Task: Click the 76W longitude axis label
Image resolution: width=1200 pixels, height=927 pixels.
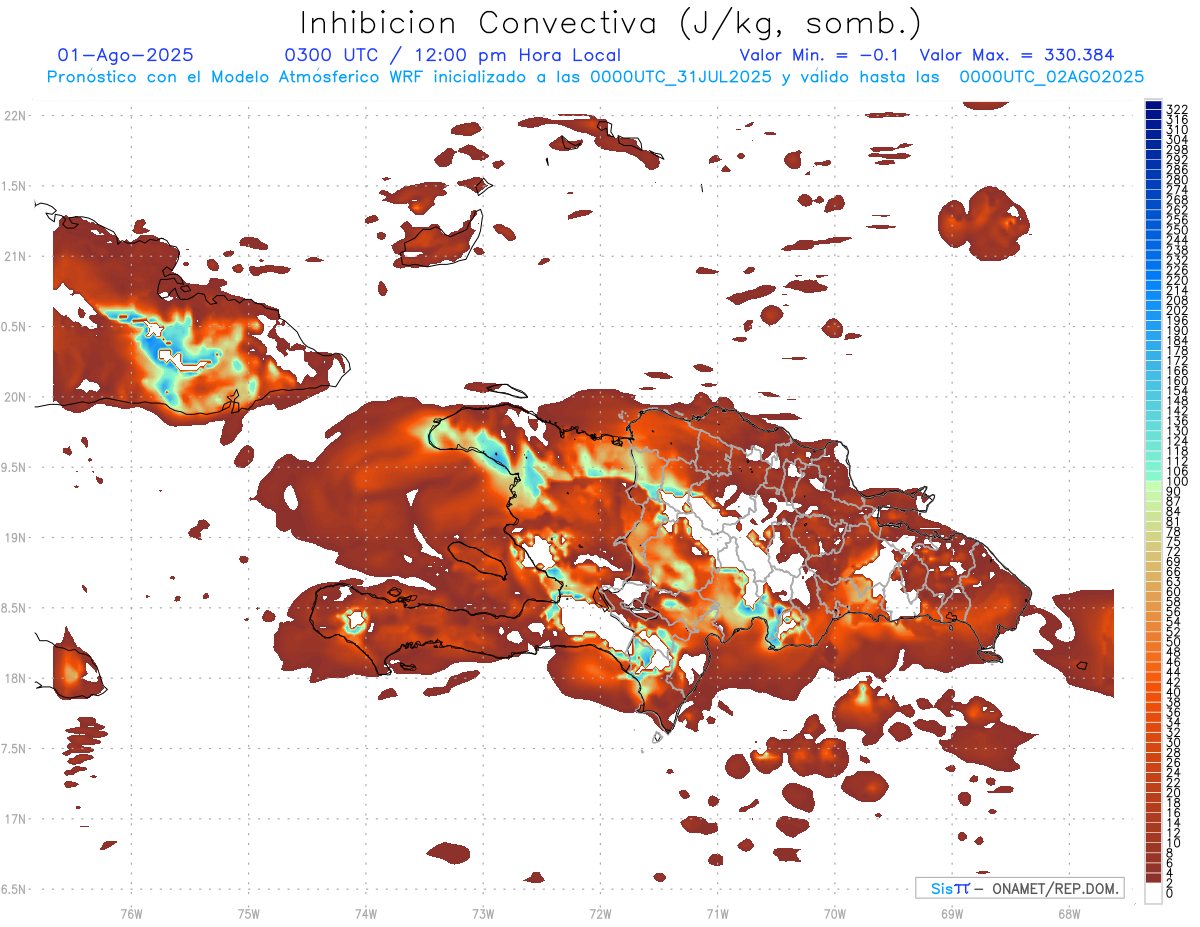Action: (x=131, y=913)
